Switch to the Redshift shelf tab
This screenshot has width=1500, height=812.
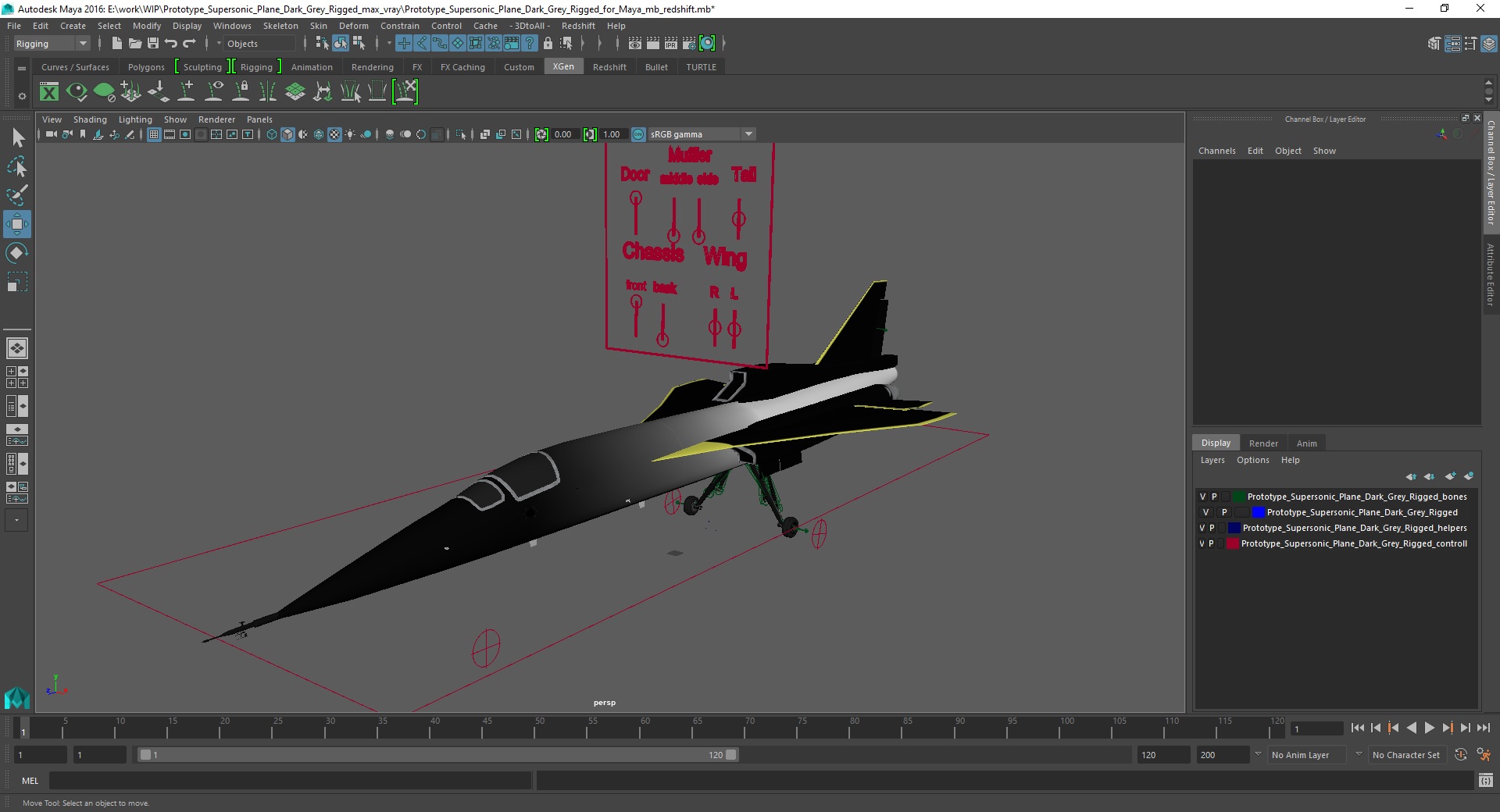click(609, 67)
